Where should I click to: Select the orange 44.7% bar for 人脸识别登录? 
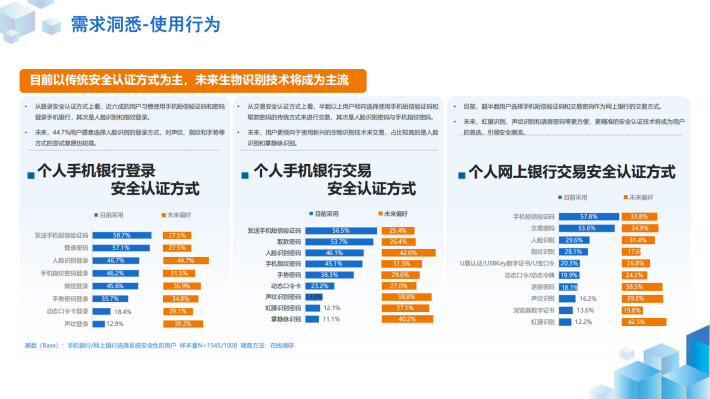[x=186, y=260]
